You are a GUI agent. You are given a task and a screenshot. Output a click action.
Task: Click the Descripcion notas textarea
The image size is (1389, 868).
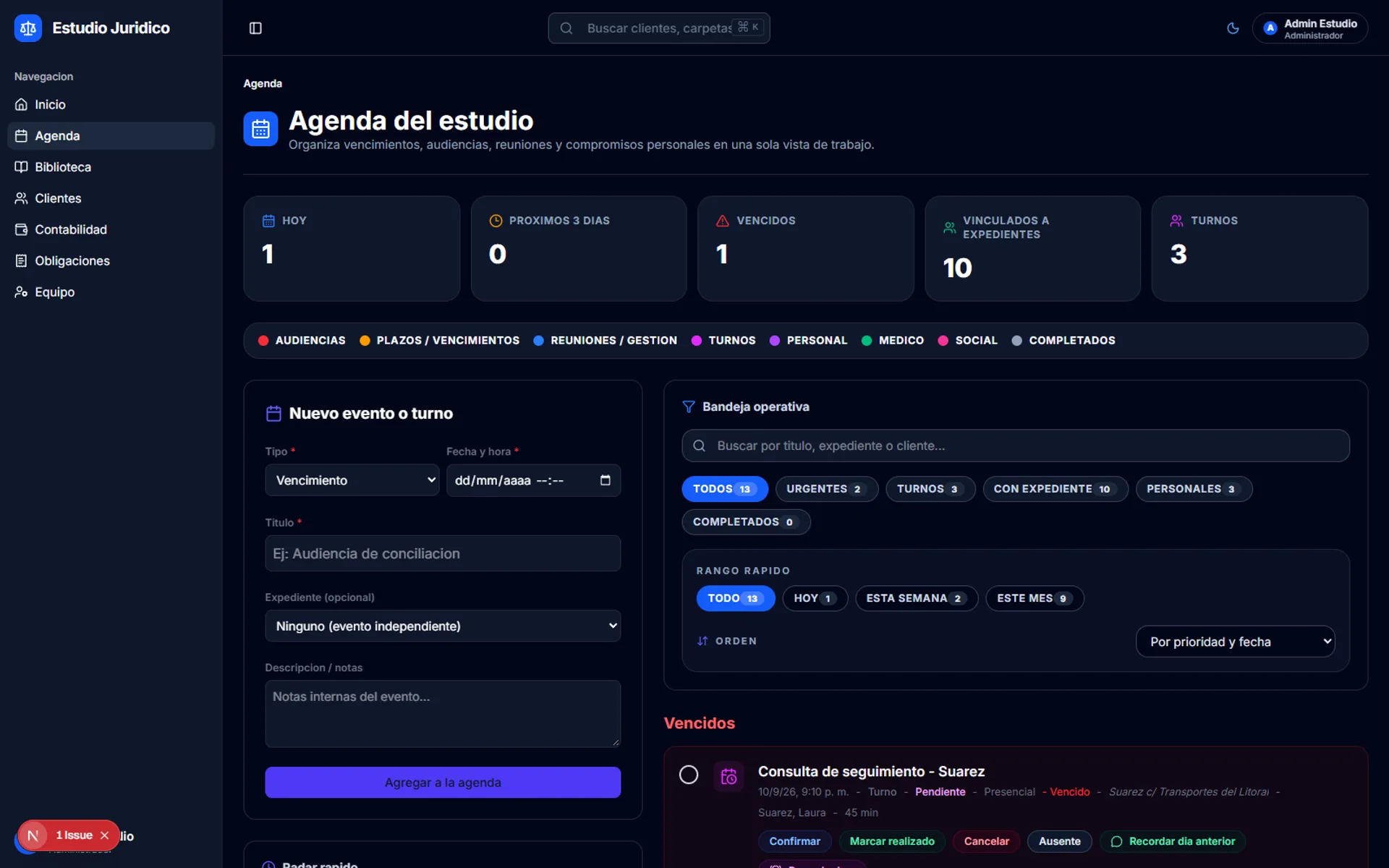point(443,713)
